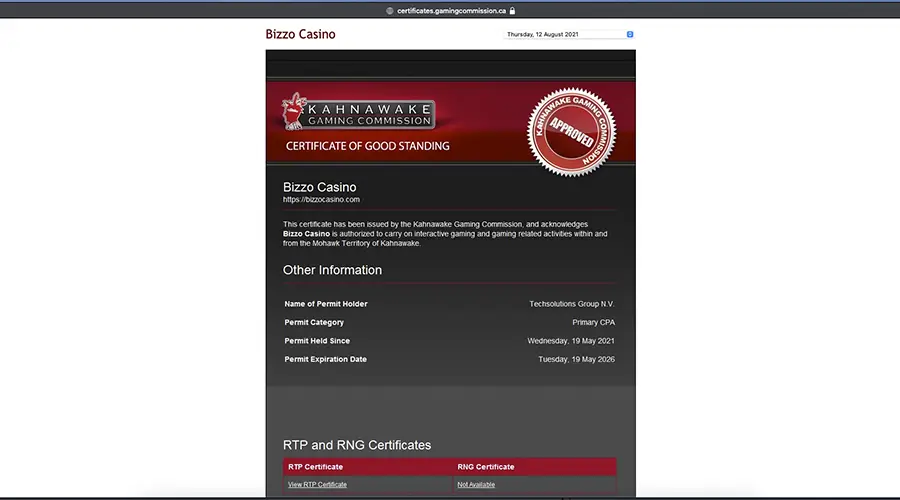Open the View RTP Certificate link
Screen dimensions: 900x500
pyautogui.click(x=317, y=485)
